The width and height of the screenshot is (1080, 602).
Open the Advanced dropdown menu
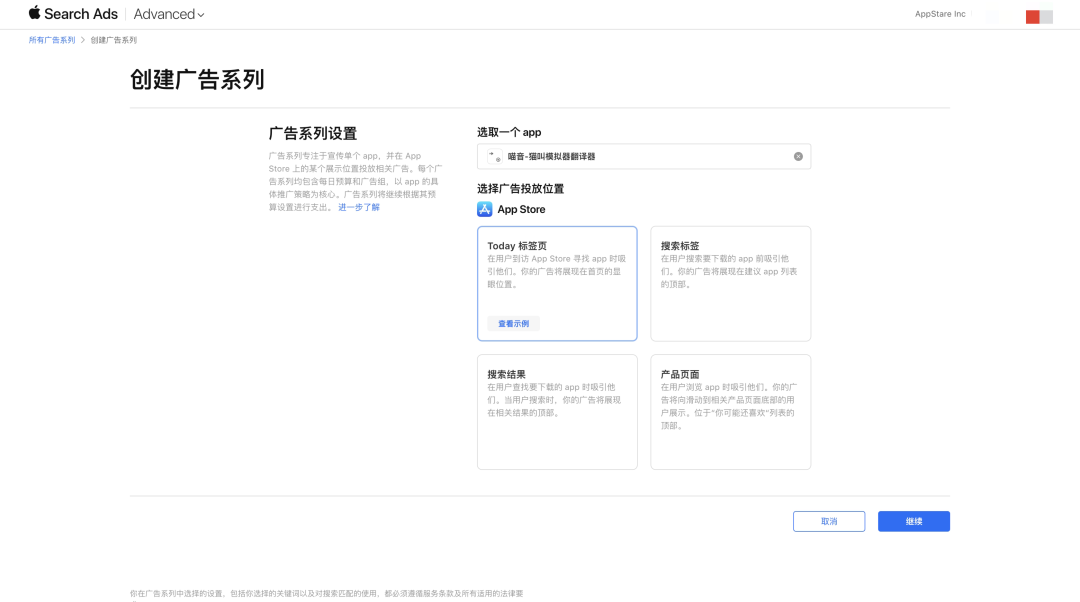click(168, 14)
